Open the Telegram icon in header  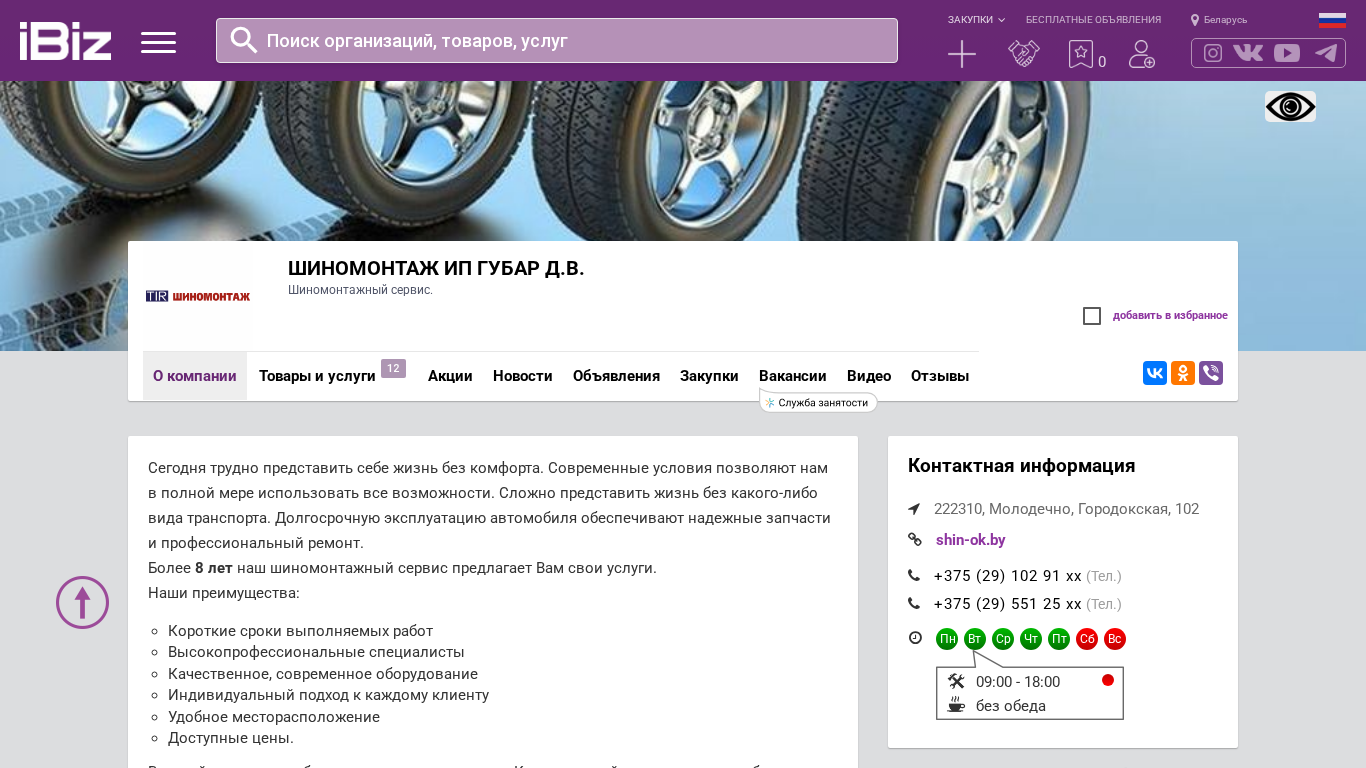[x=1326, y=53]
